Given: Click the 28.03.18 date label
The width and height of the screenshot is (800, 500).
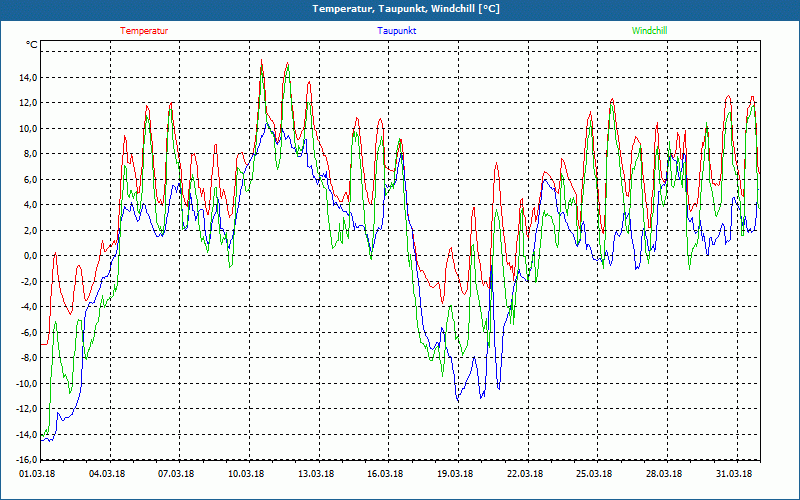Looking at the screenshot, I should tap(664, 474).
